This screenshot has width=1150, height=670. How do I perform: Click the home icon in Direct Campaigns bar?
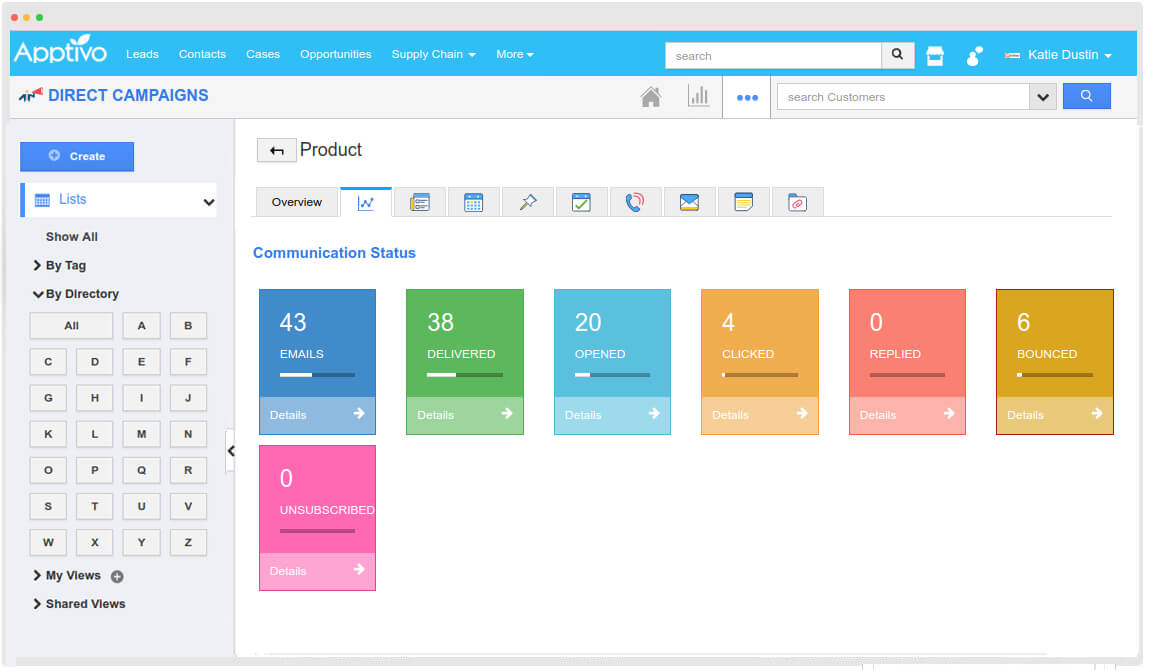point(651,97)
